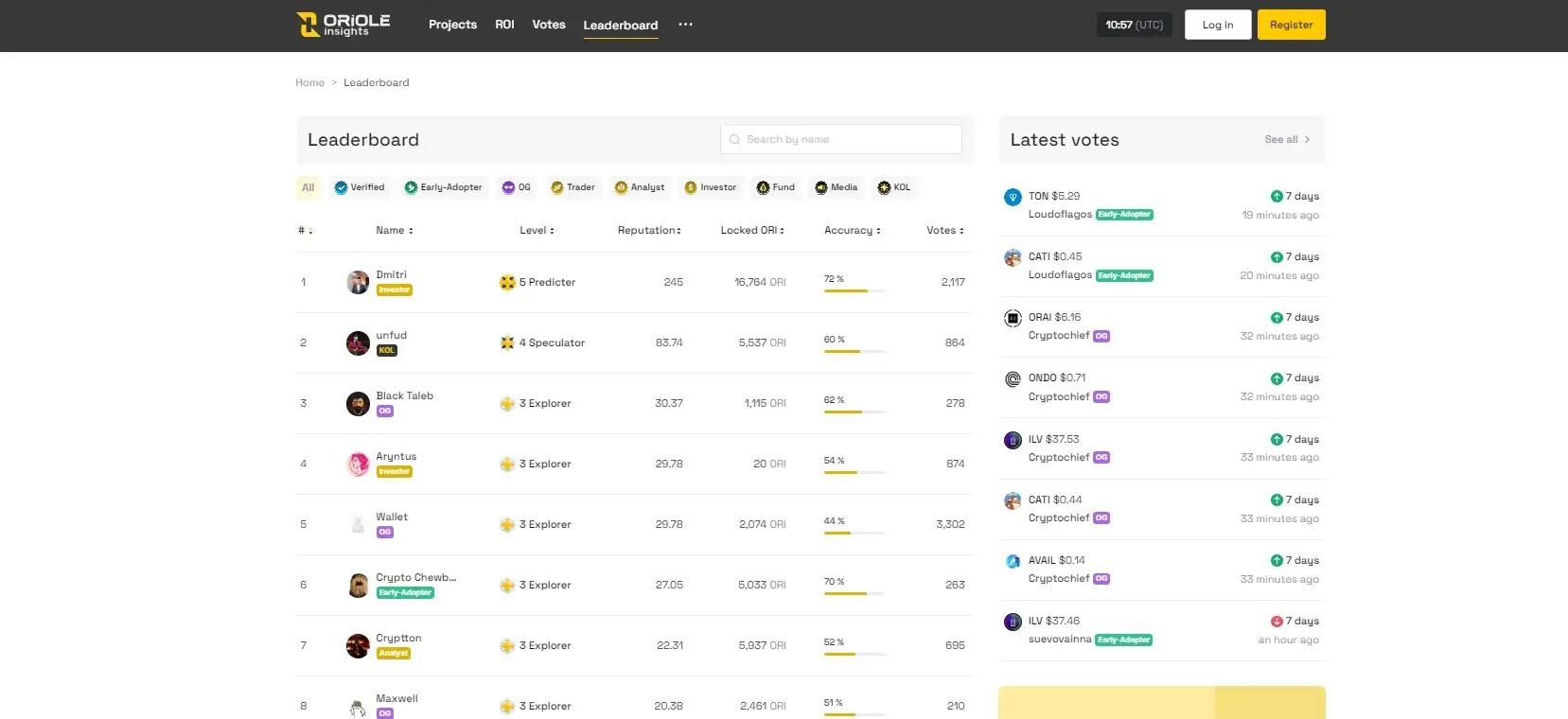Open unfud's avatar in the leaderboard

tap(358, 342)
